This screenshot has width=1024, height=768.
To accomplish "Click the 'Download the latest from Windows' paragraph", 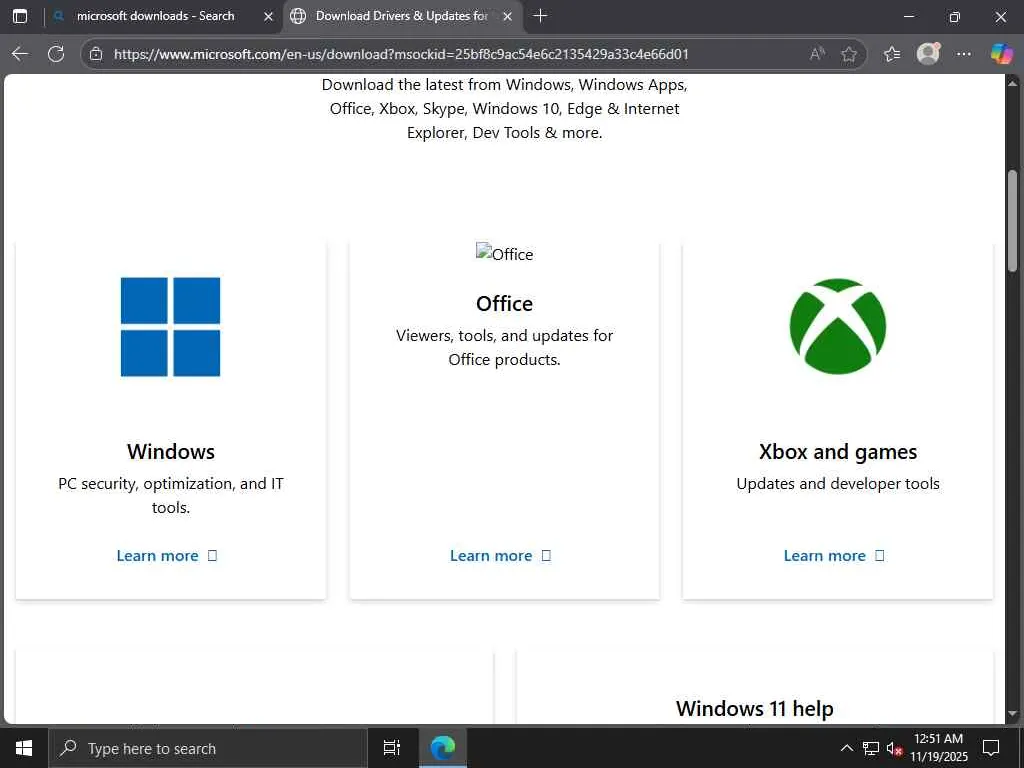I will (x=504, y=108).
